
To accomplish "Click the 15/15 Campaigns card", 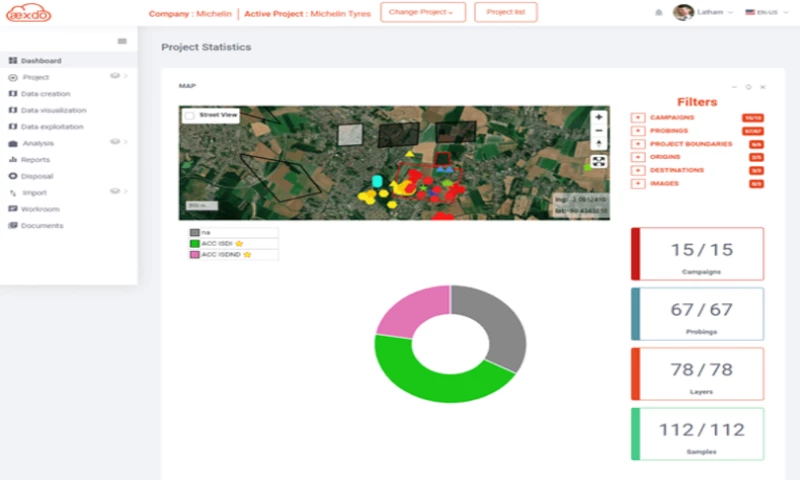I will click(x=697, y=254).
